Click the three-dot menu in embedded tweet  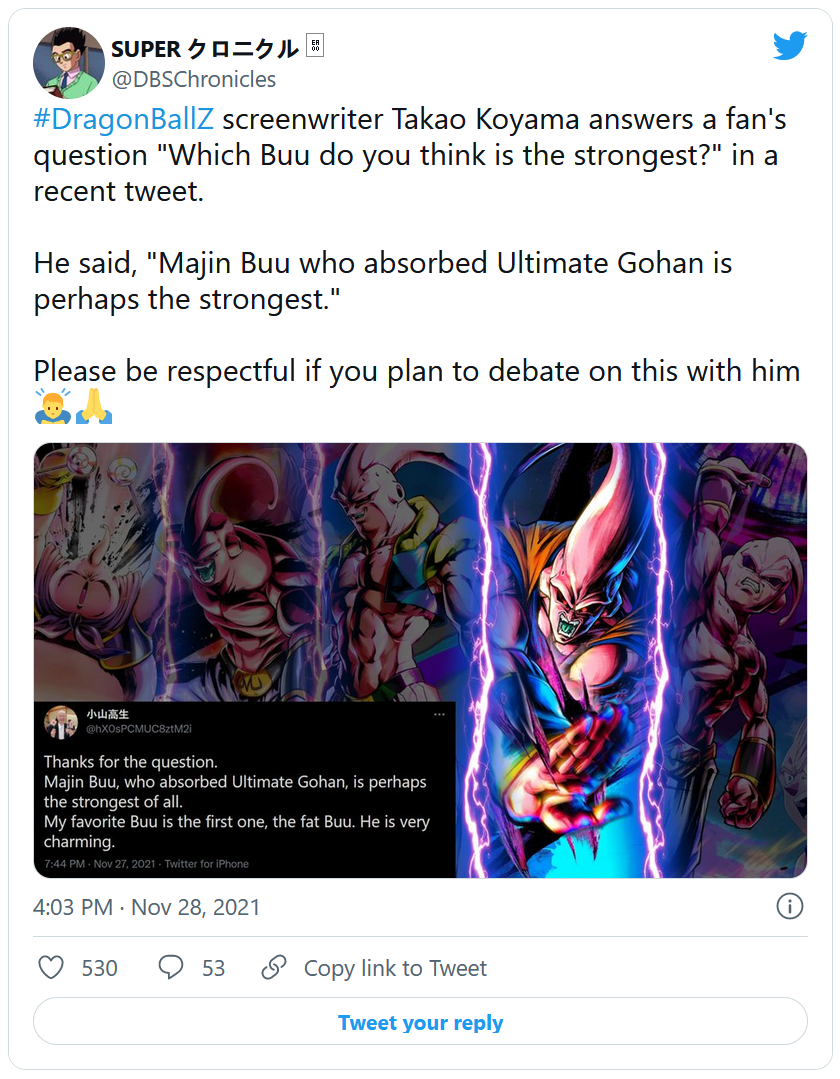point(439,714)
